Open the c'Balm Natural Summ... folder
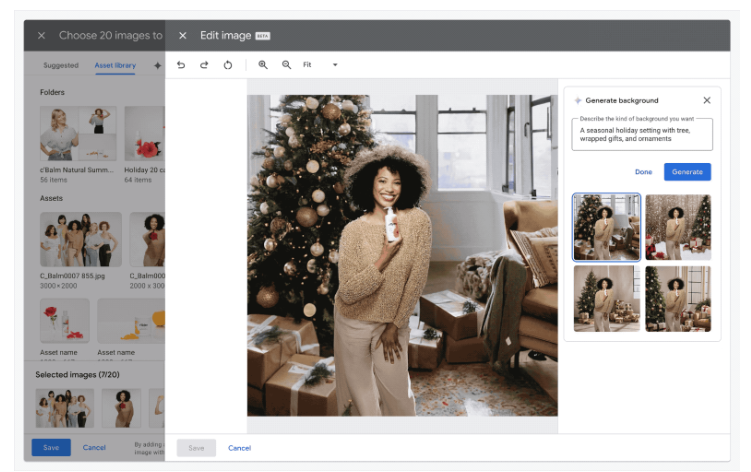The image size is (751, 472). 78,133
